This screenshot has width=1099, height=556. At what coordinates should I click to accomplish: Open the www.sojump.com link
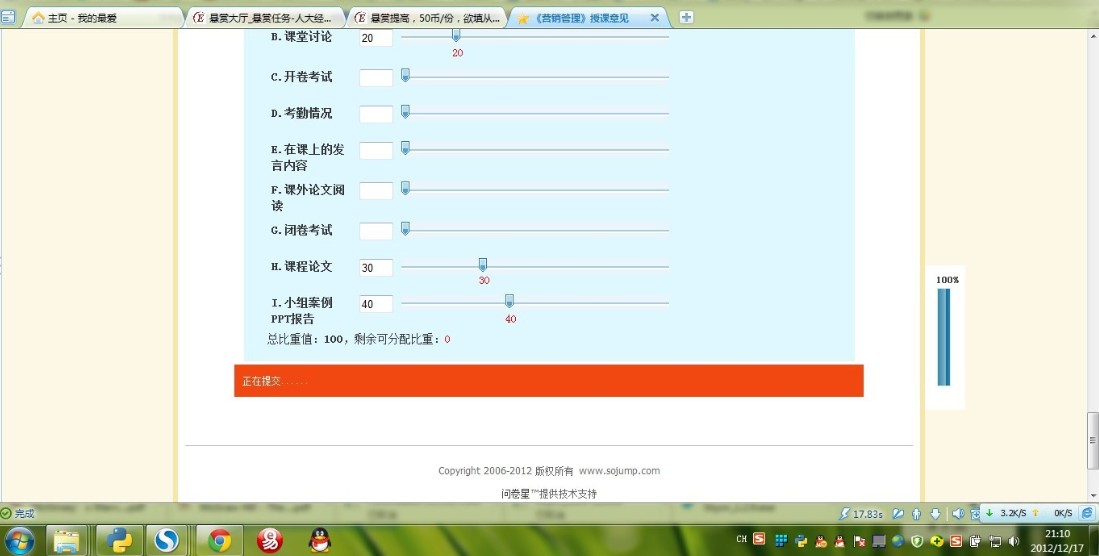619,470
